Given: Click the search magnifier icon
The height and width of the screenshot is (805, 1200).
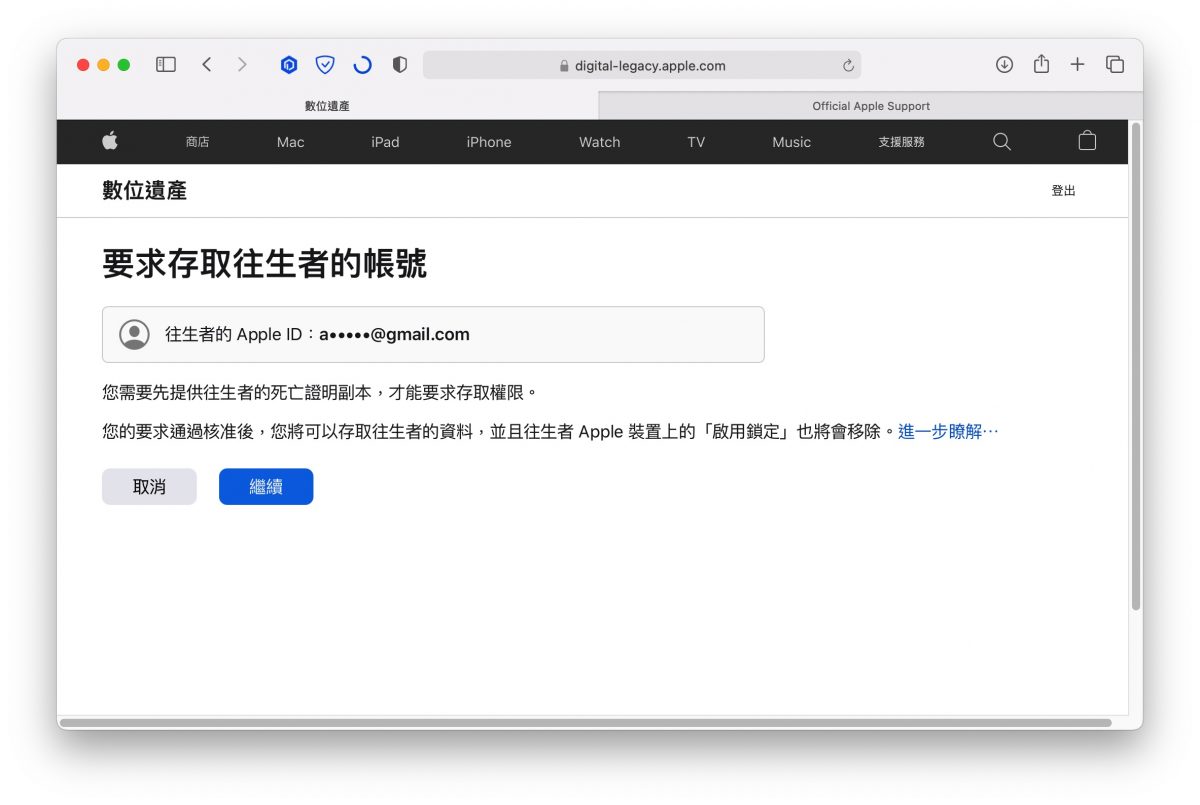Looking at the screenshot, I should pos(1002,142).
